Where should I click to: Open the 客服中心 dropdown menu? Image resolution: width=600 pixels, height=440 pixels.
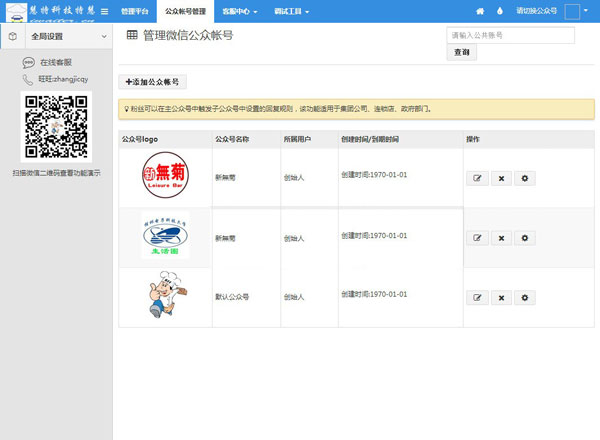(x=240, y=11)
